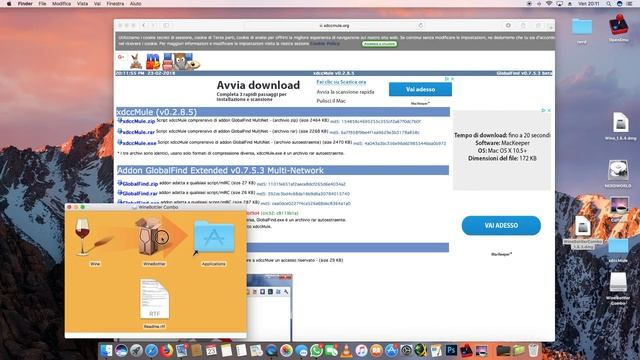Launch Siri from the Dock
640x360 pixels.
(x=121, y=351)
